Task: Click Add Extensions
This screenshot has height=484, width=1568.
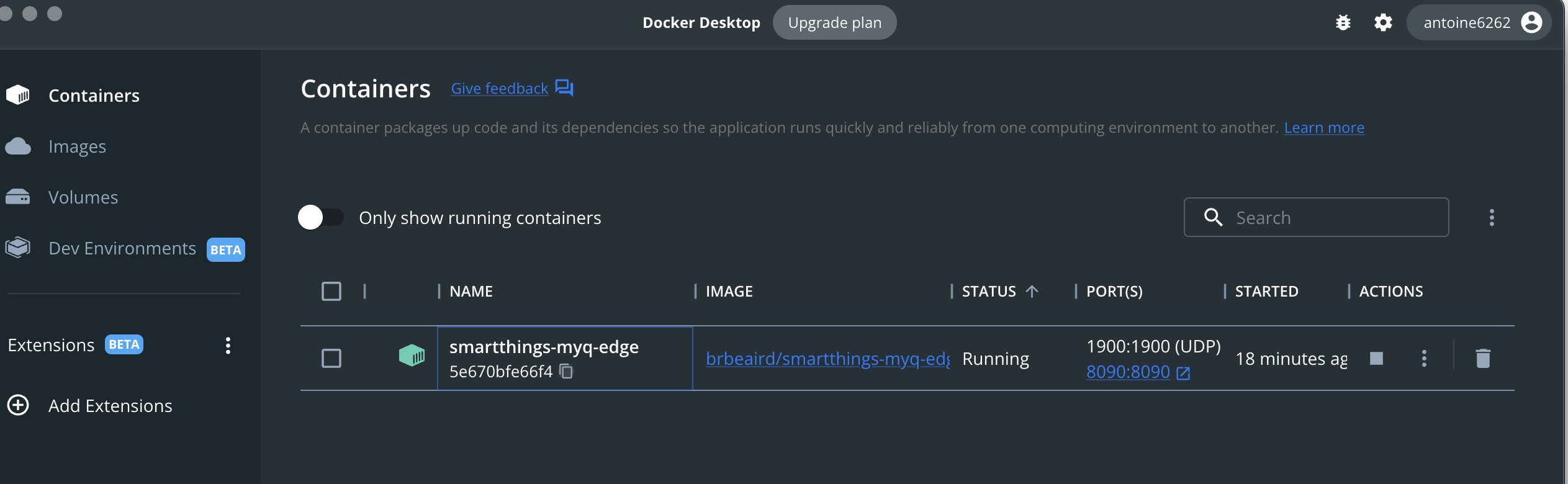Action: pos(110,406)
